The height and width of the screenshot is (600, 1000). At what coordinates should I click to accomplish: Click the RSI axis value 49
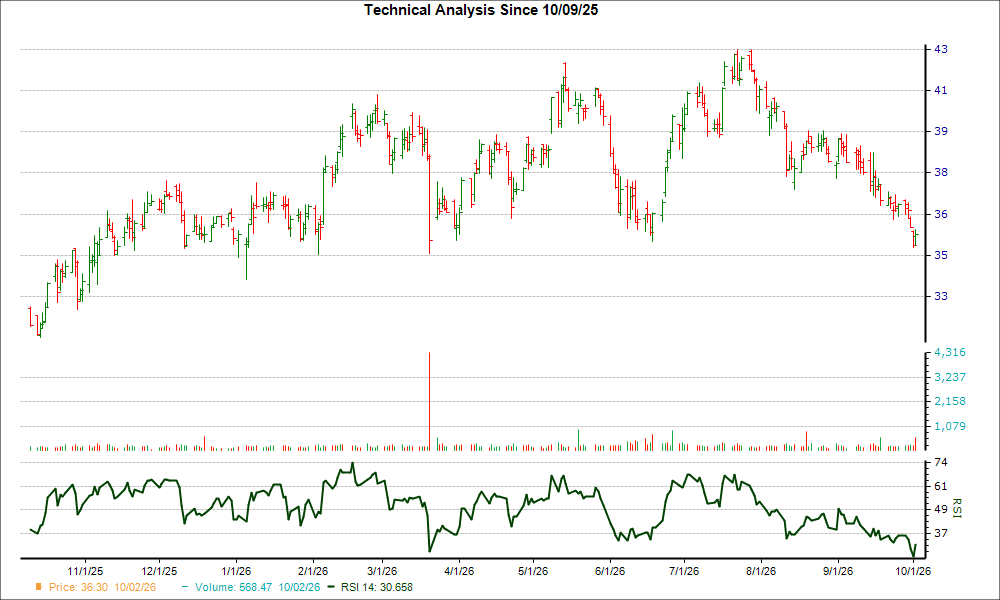(941, 509)
